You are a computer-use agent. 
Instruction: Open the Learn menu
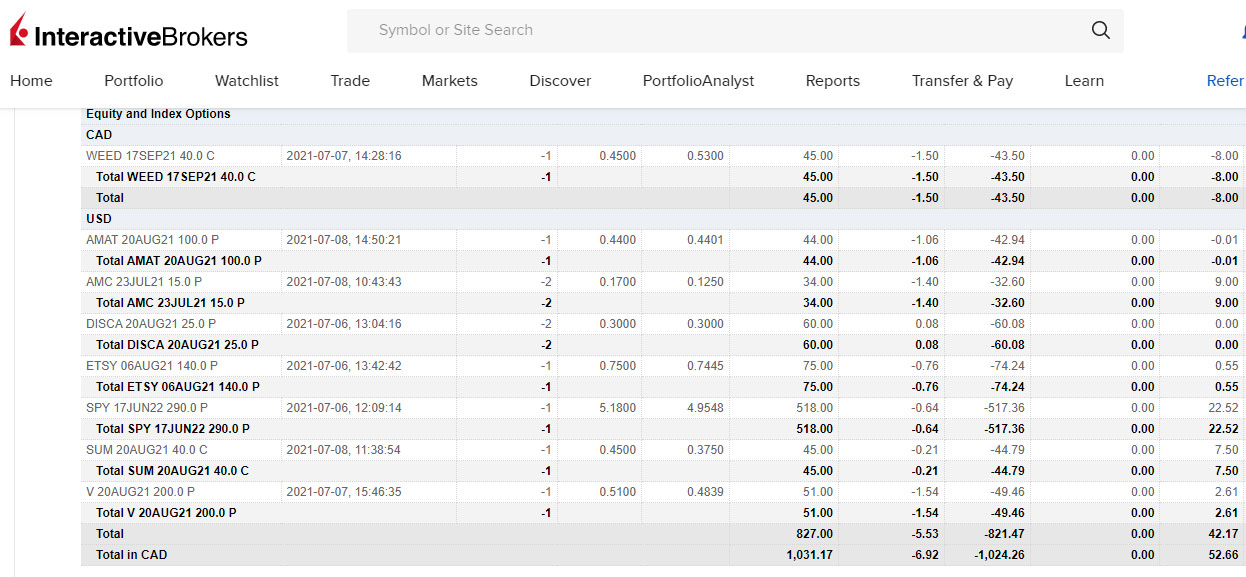coord(1084,81)
